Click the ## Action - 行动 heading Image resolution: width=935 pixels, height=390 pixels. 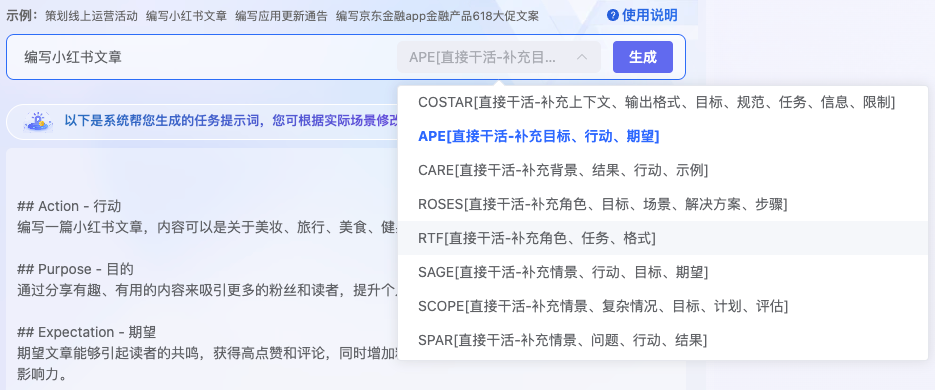click(69, 206)
